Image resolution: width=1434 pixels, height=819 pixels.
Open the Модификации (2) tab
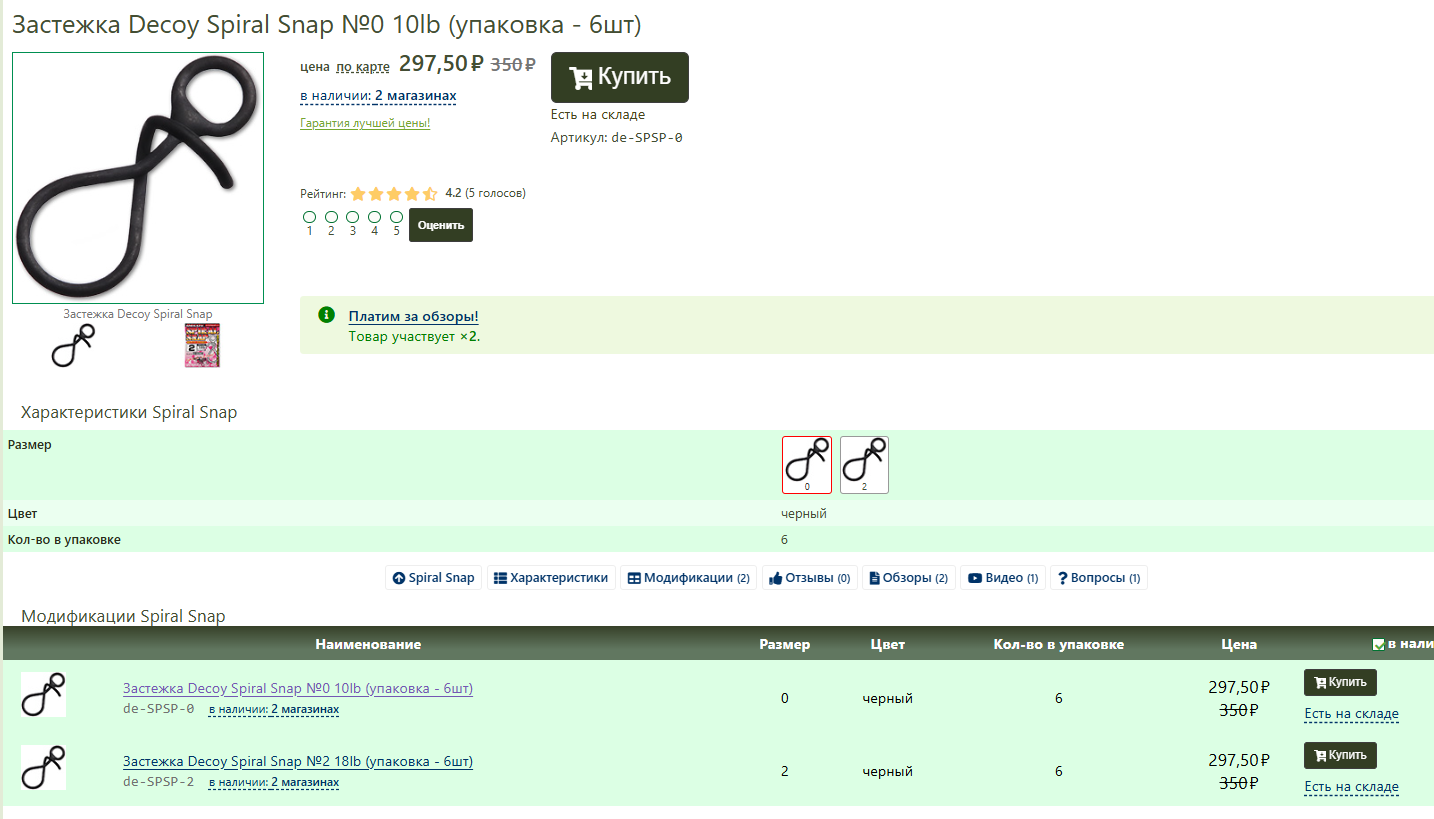(689, 578)
